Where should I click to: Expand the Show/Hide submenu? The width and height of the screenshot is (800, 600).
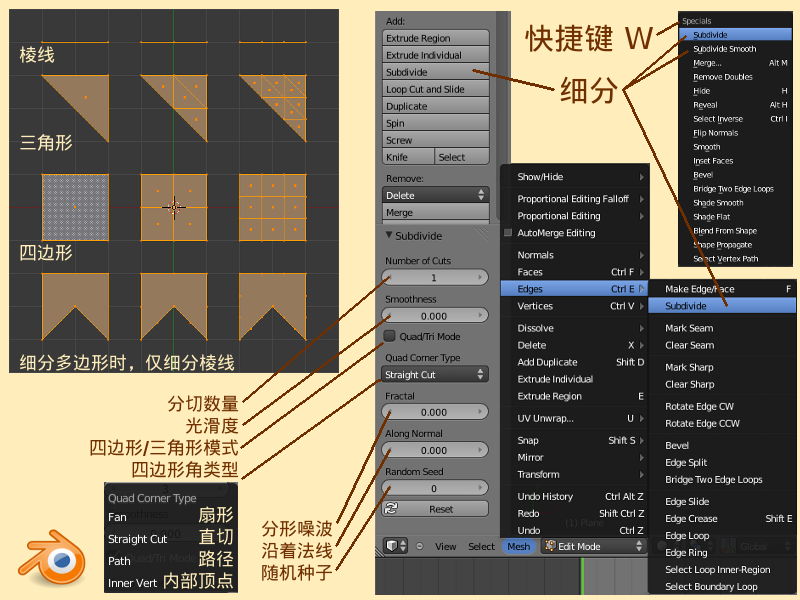tap(574, 177)
